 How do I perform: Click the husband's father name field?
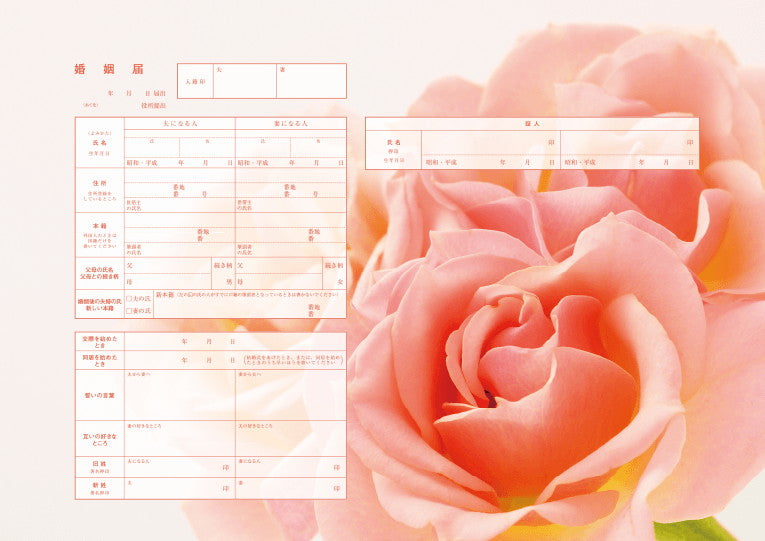[170, 266]
